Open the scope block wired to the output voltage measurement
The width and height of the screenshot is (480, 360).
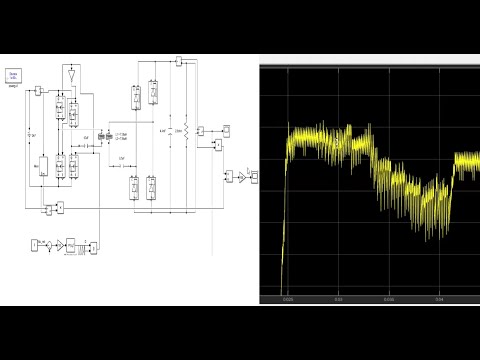(x=226, y=131)
